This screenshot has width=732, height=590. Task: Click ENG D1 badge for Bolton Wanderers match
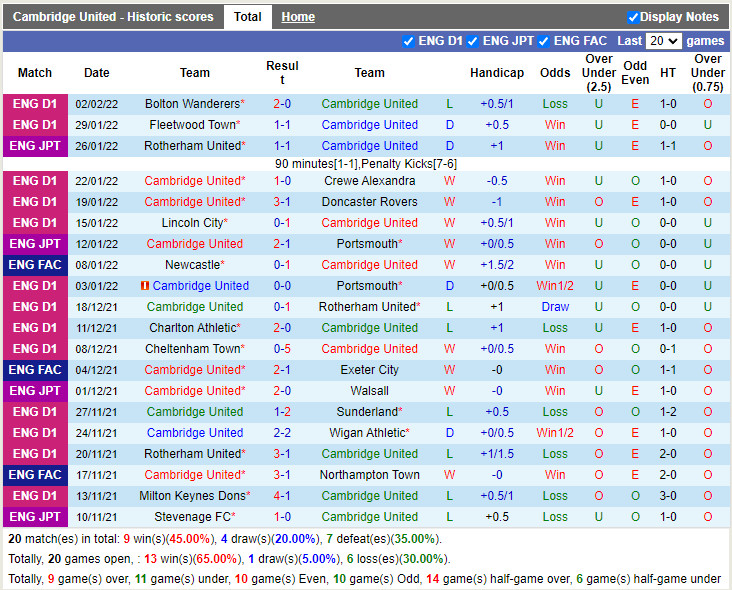tap(35, 104)
